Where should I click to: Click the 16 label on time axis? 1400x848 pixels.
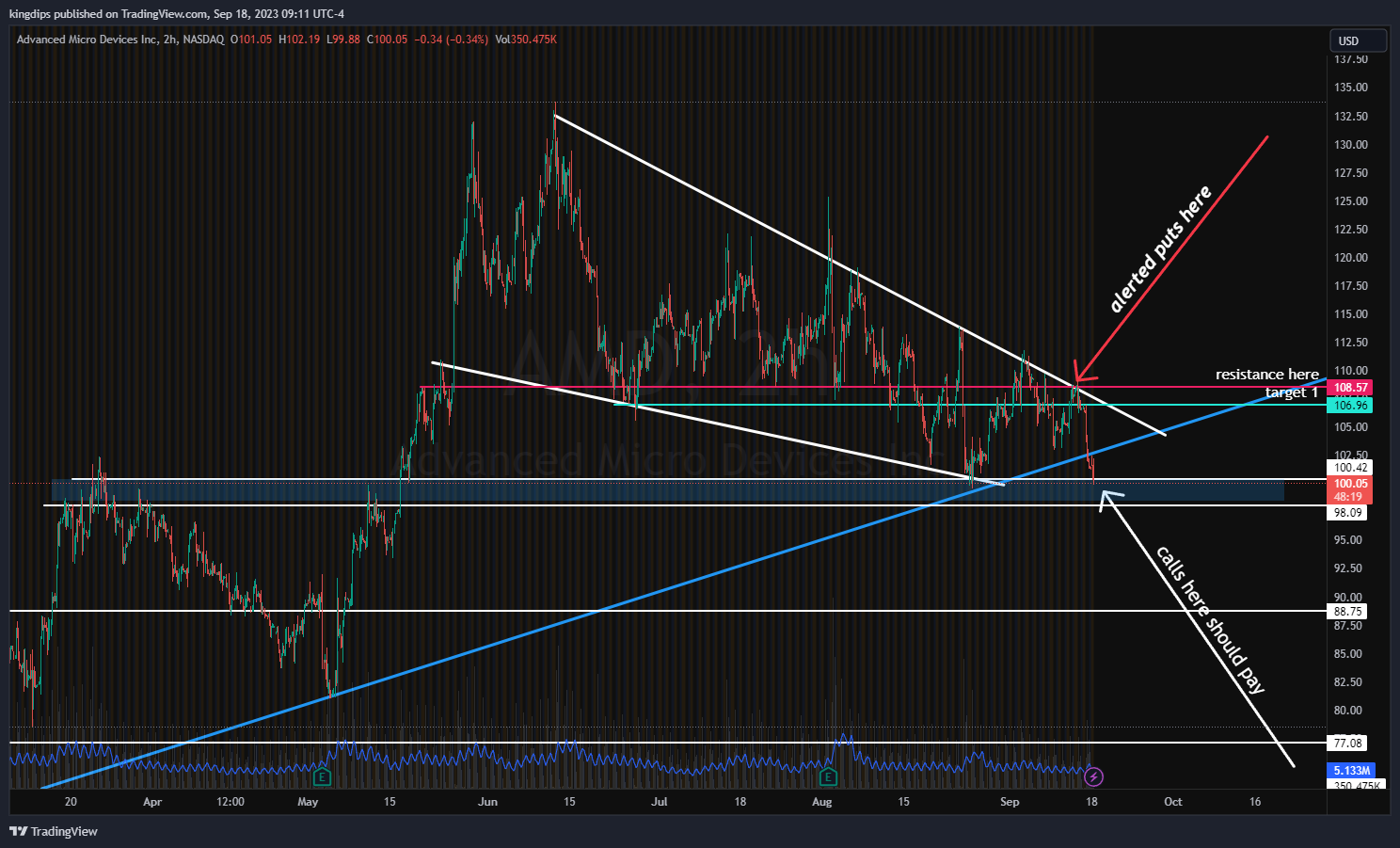coord(1255,802)
